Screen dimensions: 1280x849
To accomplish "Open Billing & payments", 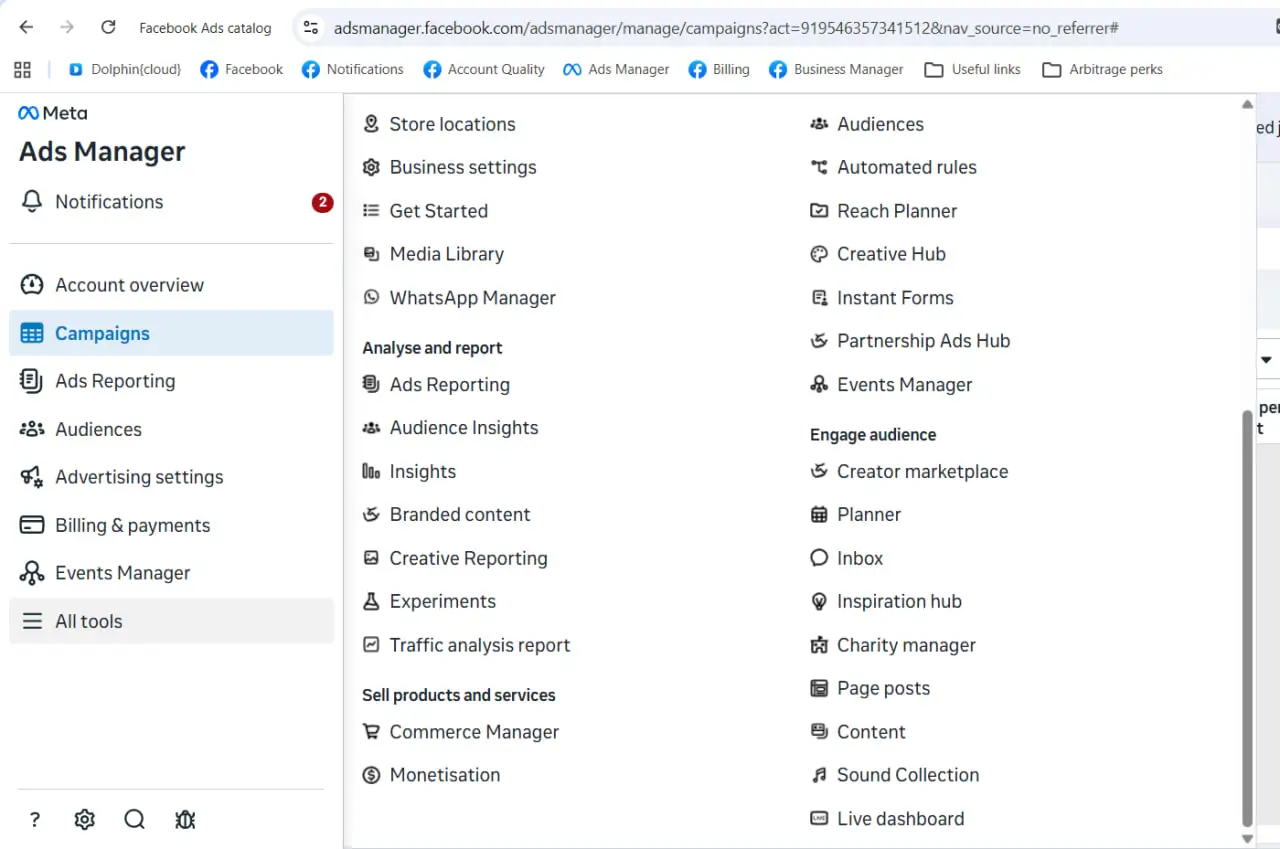I will click(x=171, y=525).
